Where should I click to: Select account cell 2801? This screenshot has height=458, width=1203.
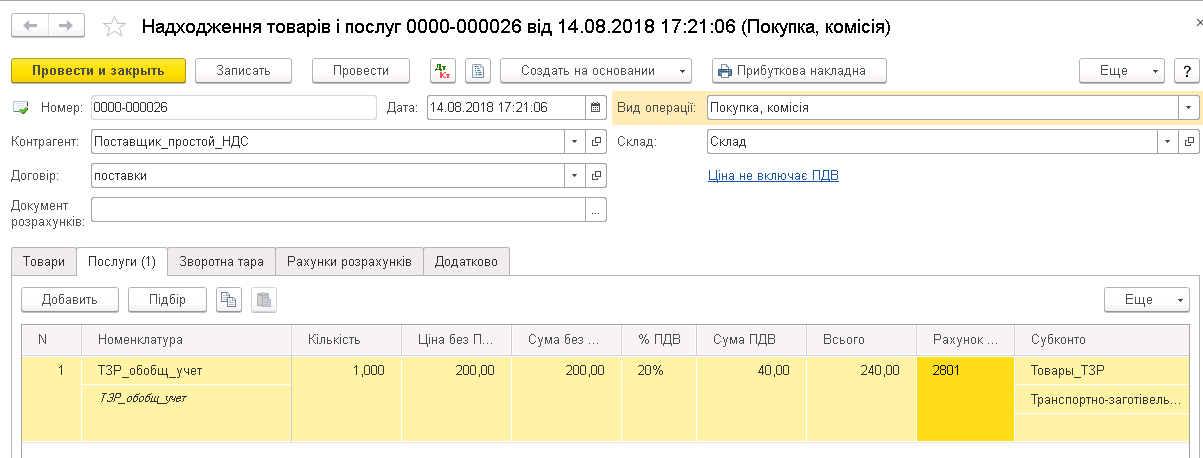[965, 398]
